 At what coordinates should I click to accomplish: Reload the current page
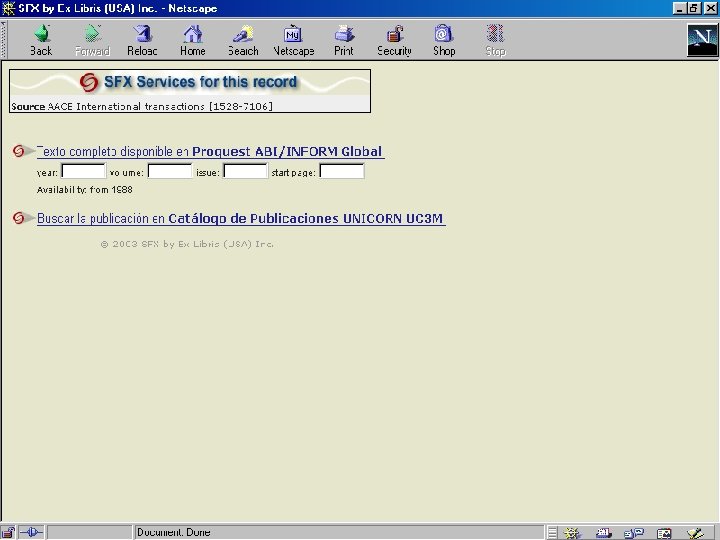pyautogui.click(x=142, y=40)
